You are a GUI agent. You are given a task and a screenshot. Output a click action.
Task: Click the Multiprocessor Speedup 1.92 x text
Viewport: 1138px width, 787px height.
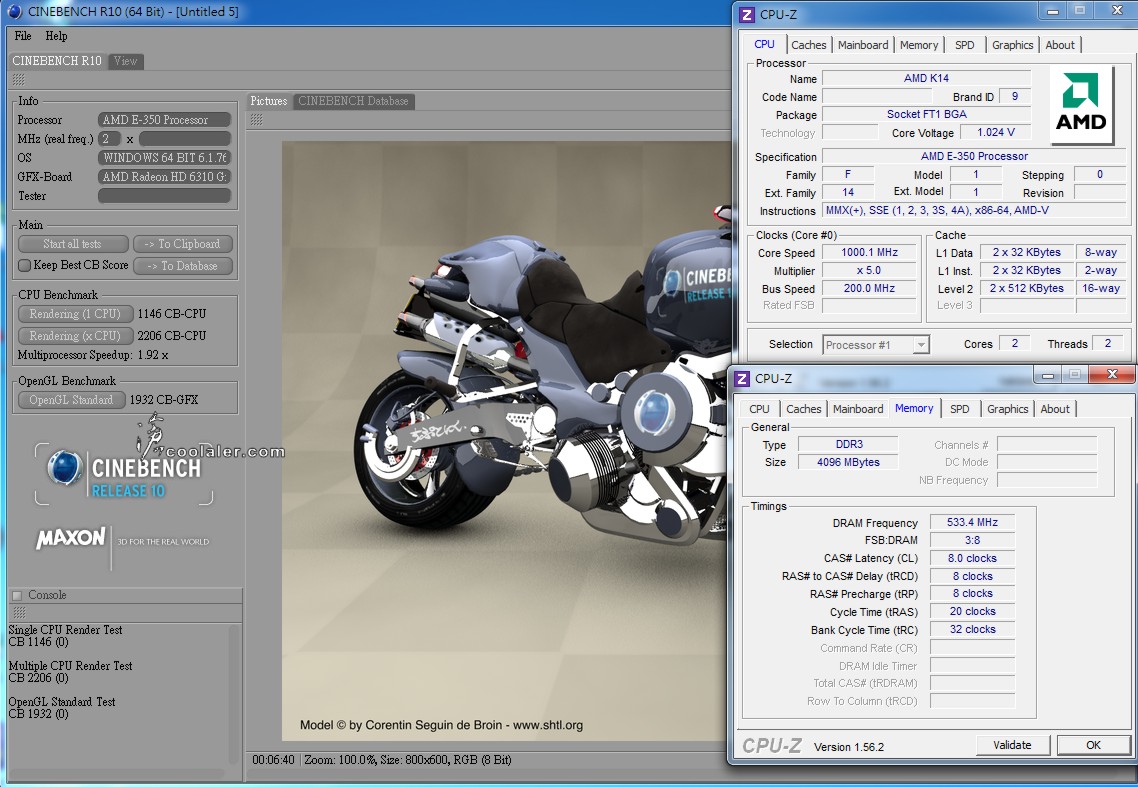(x=93, y=355)
